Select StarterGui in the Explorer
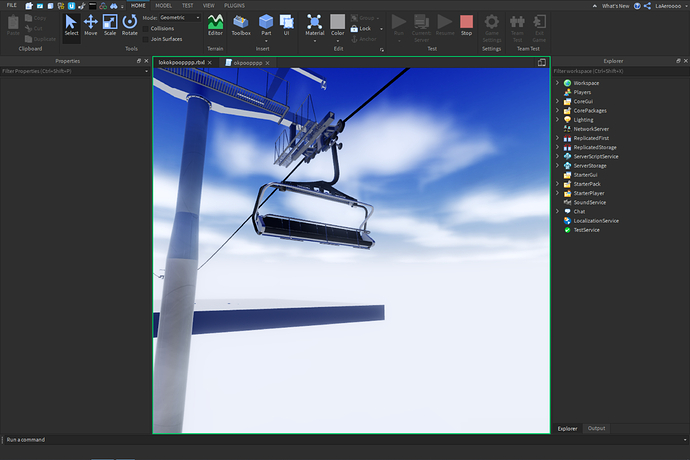This screenshot has width=690, height=460. (x=585, y=175)
